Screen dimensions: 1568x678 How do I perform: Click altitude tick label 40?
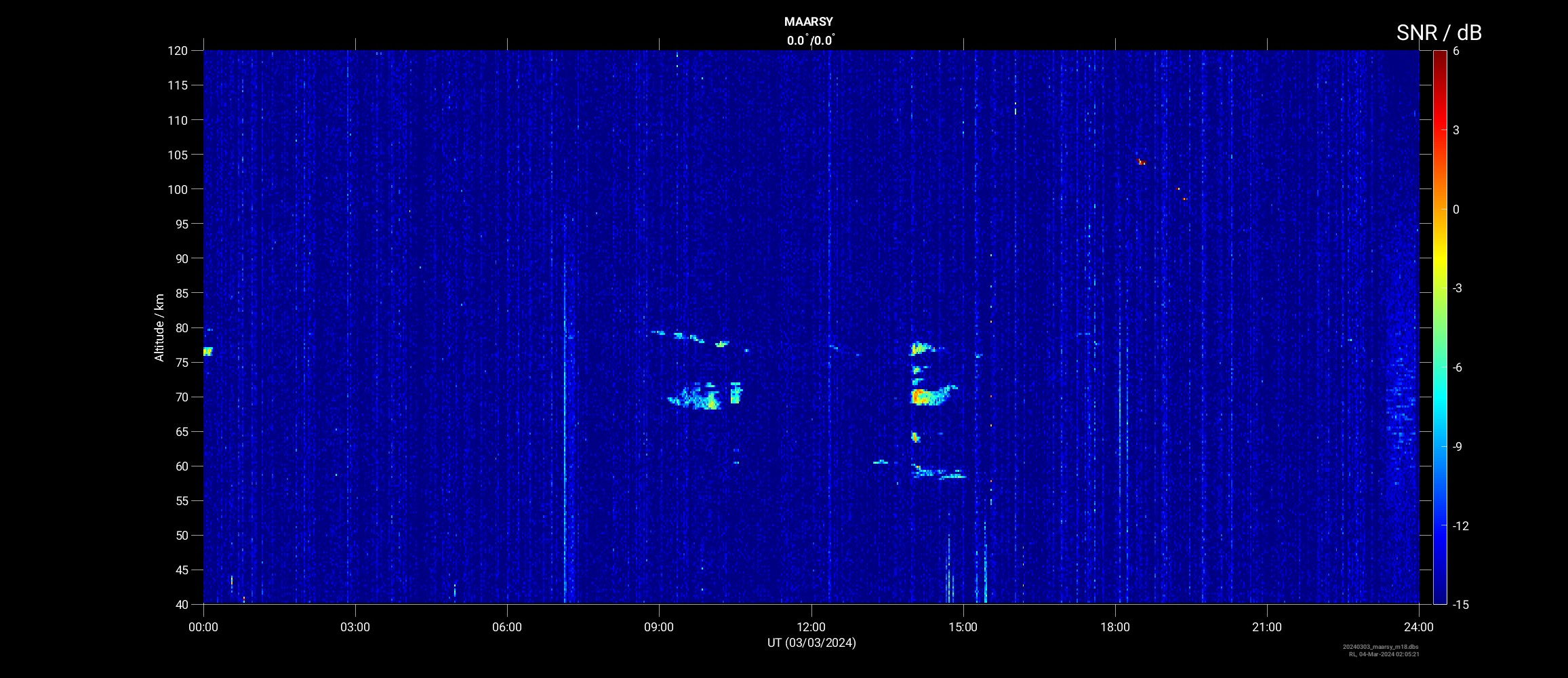tap(181, 604)
